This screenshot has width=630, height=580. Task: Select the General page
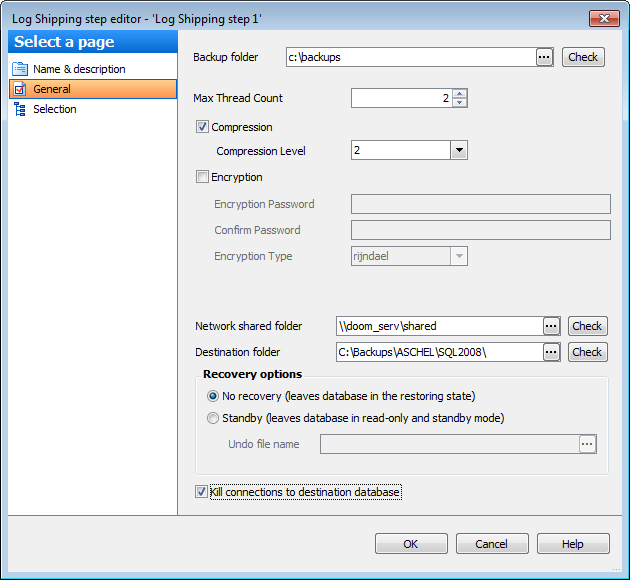point(92,89)
